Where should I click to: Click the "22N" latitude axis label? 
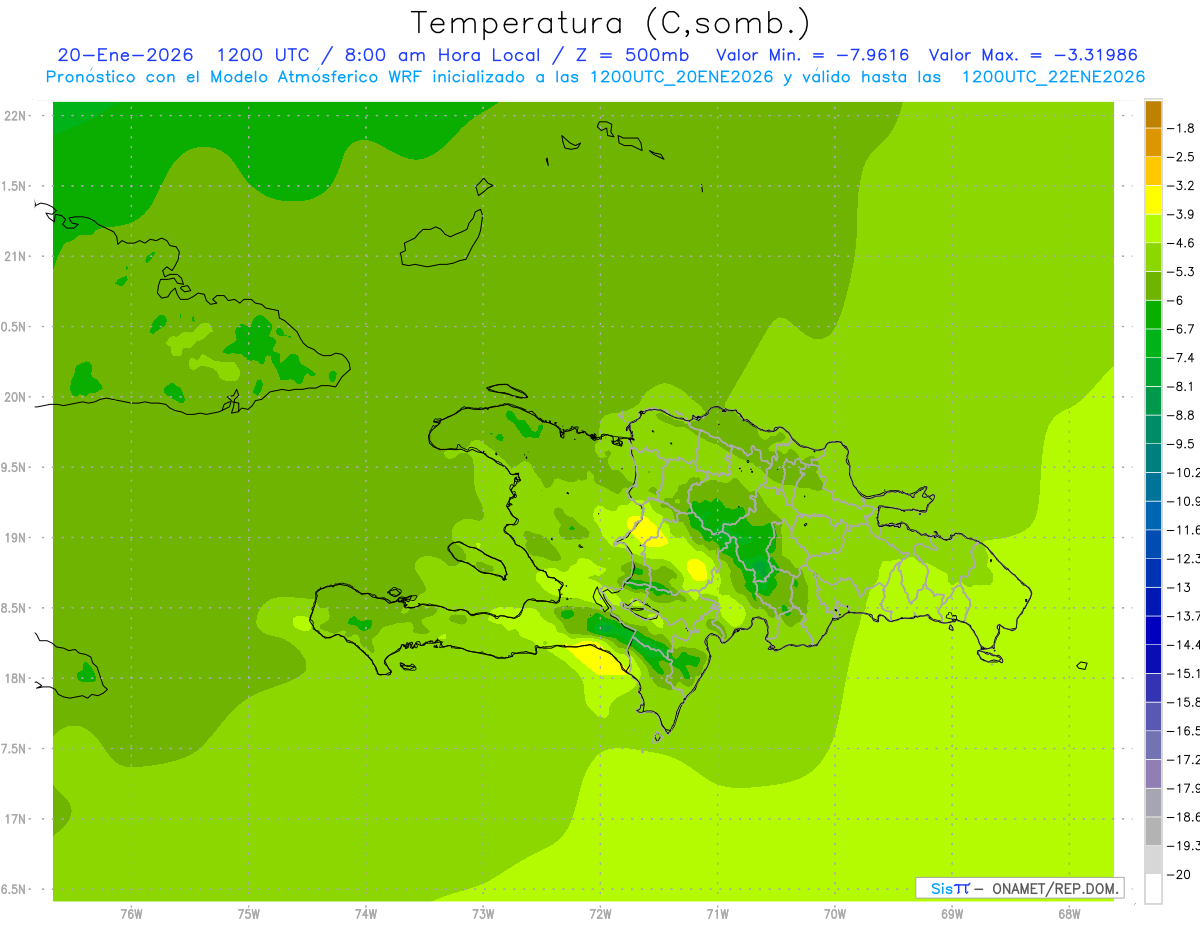(15, 115)
